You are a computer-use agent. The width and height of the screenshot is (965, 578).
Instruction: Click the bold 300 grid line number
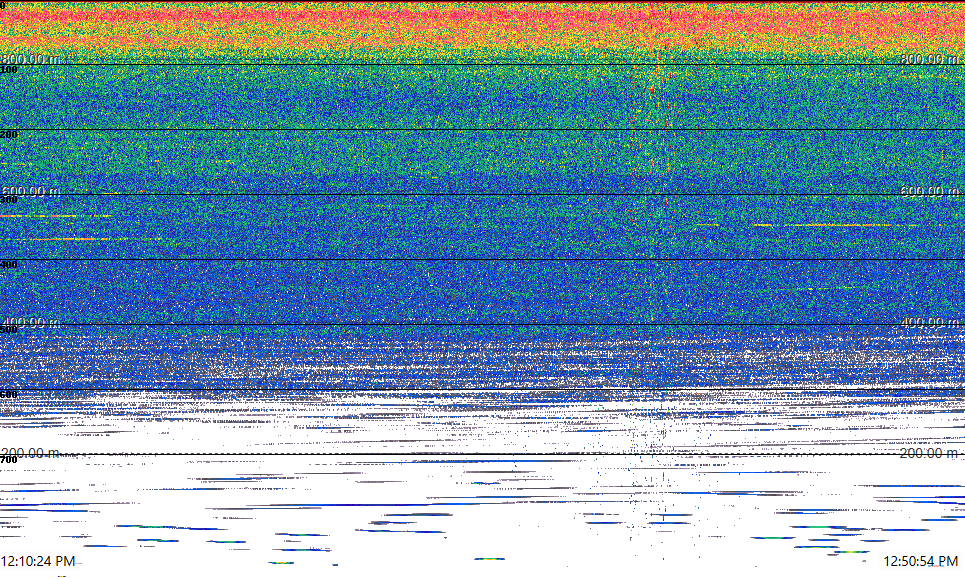click(9, 200)
